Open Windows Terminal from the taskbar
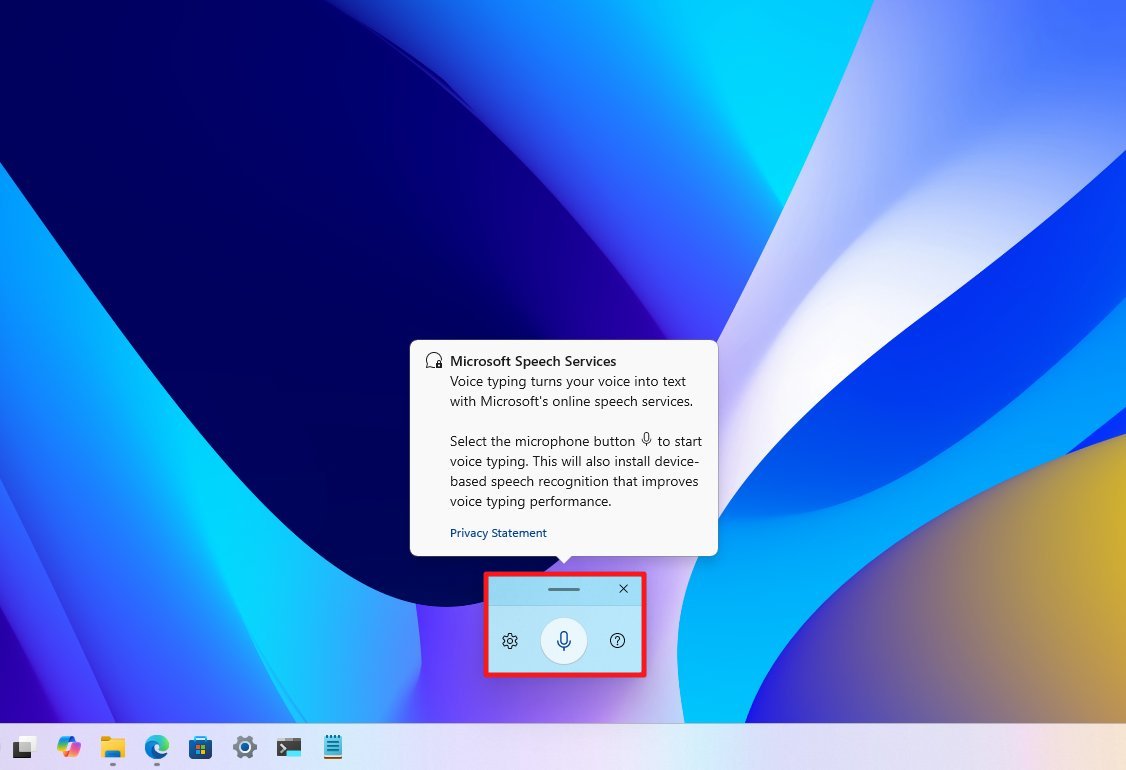This screenshot has height=770, width=1126. (x=289, y=747)
